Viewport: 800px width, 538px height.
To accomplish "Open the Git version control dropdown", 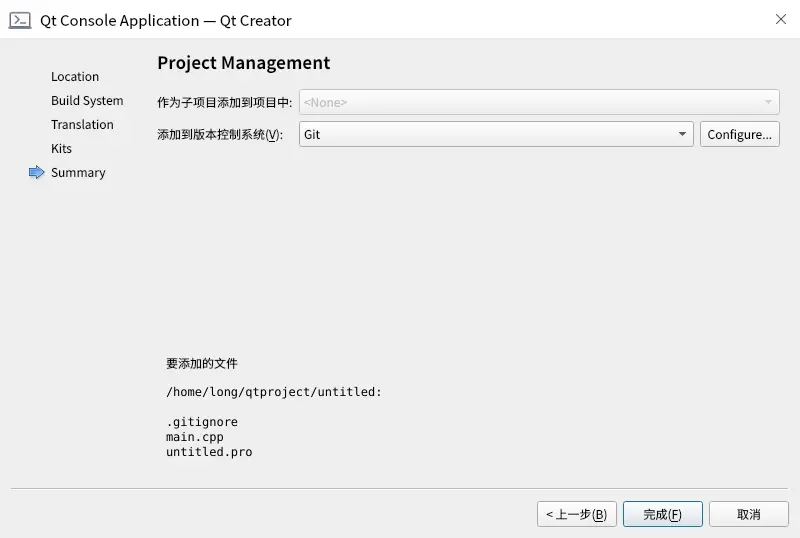I will pos(495,134).
